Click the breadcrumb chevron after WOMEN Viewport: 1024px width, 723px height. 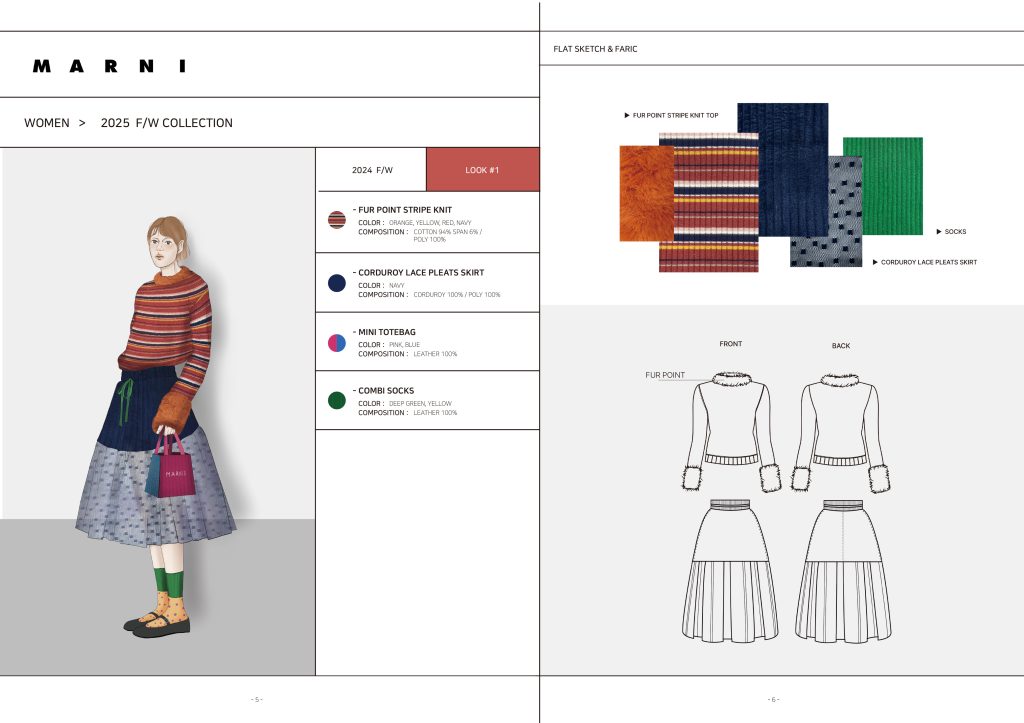[82, 123]
